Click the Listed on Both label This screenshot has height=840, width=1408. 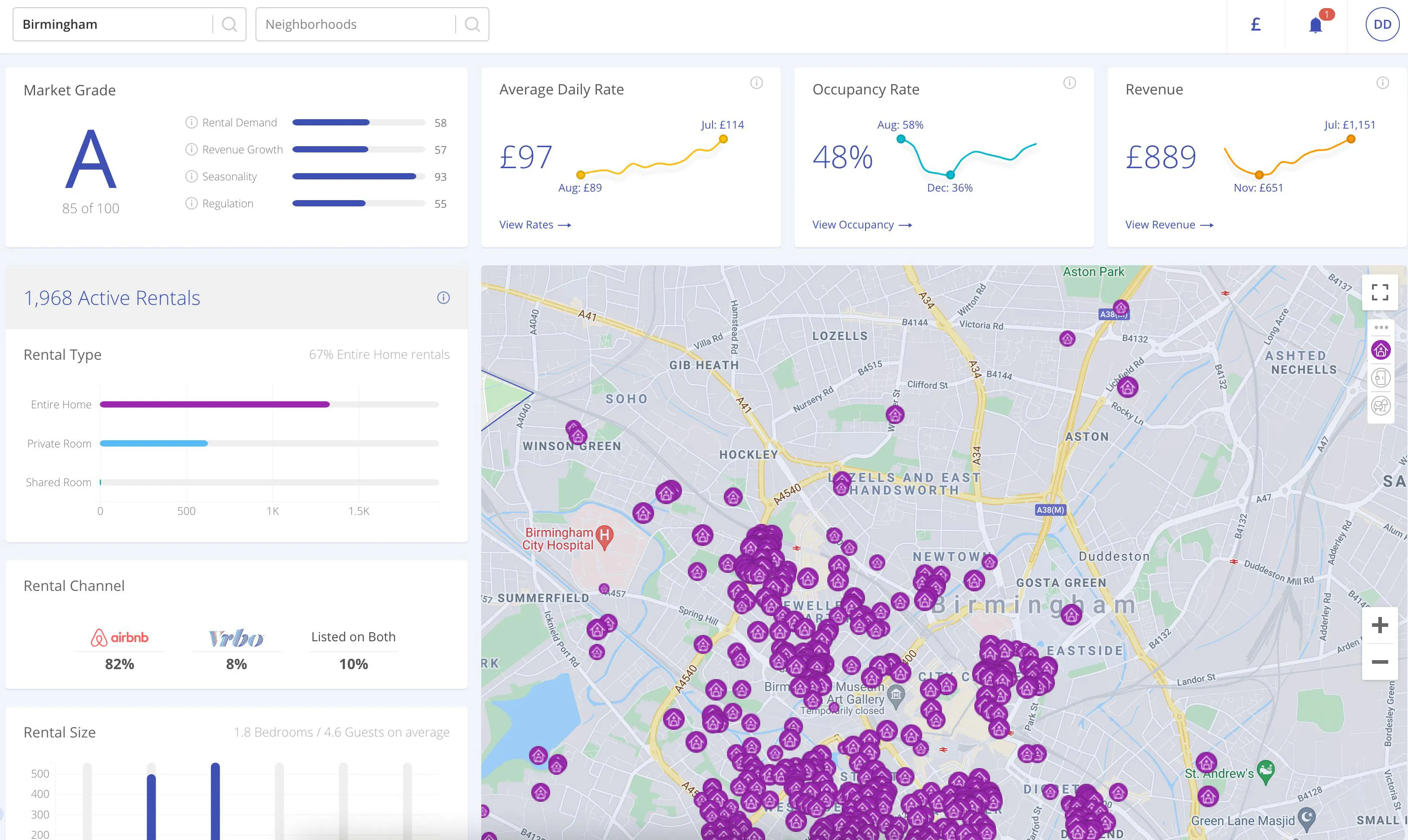353,637
